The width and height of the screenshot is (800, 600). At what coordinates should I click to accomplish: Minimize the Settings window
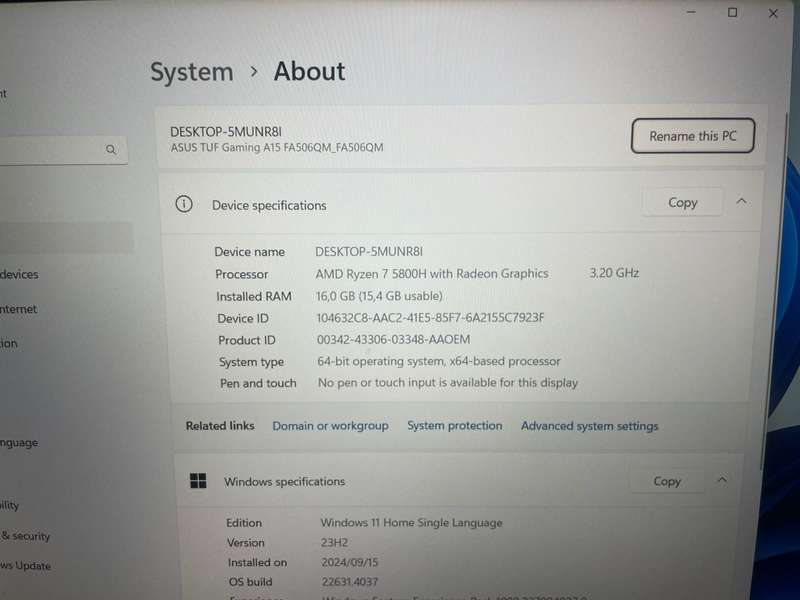click(x=691, y=12)
